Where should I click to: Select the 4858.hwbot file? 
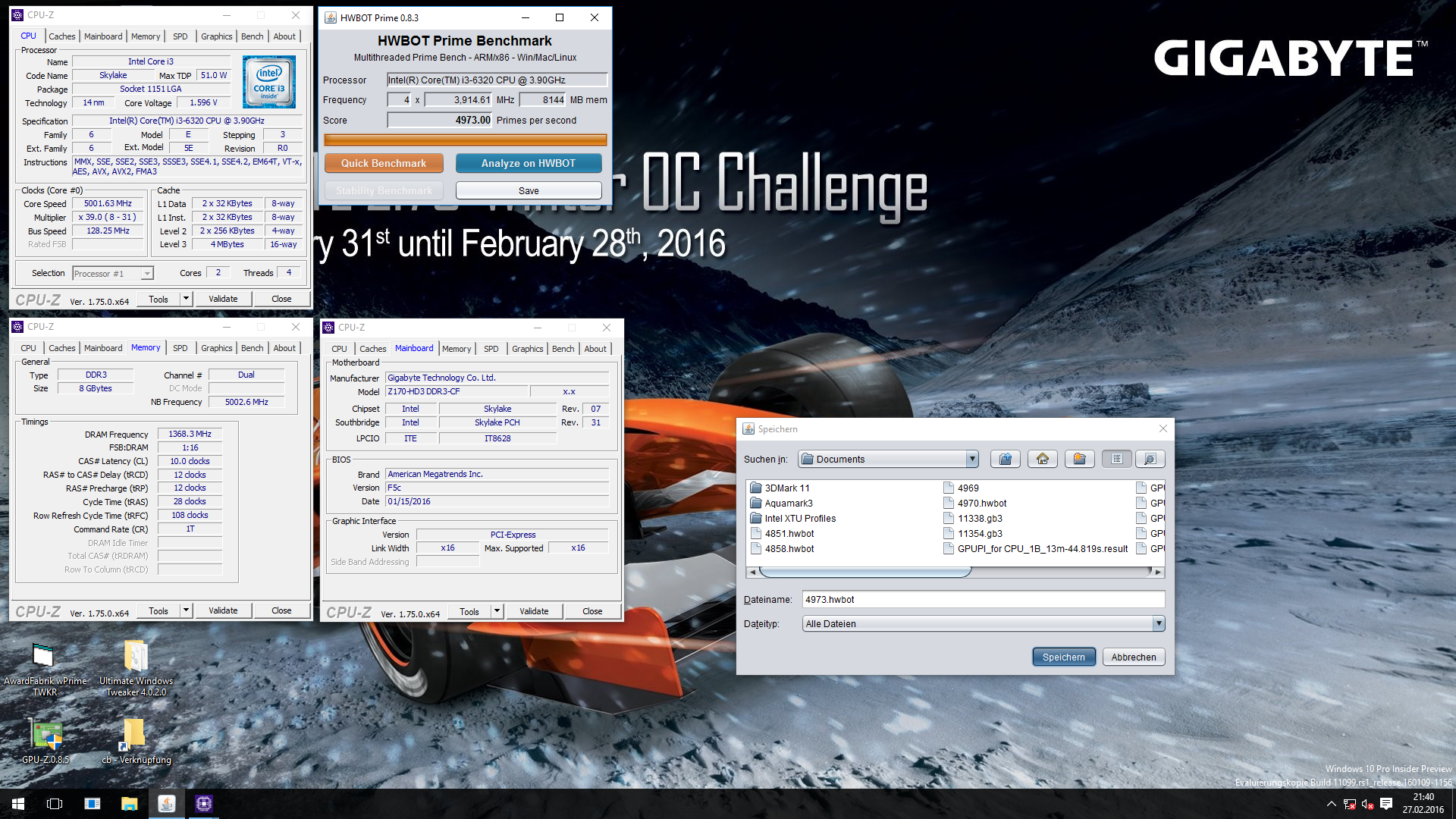783,548
